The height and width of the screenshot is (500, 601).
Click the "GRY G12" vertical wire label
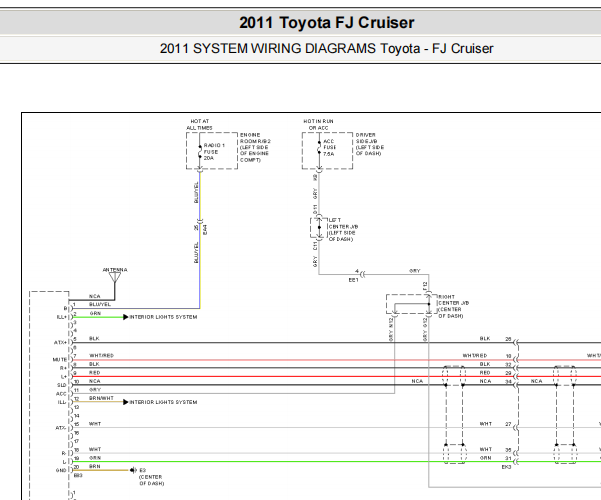click(425, 329)
